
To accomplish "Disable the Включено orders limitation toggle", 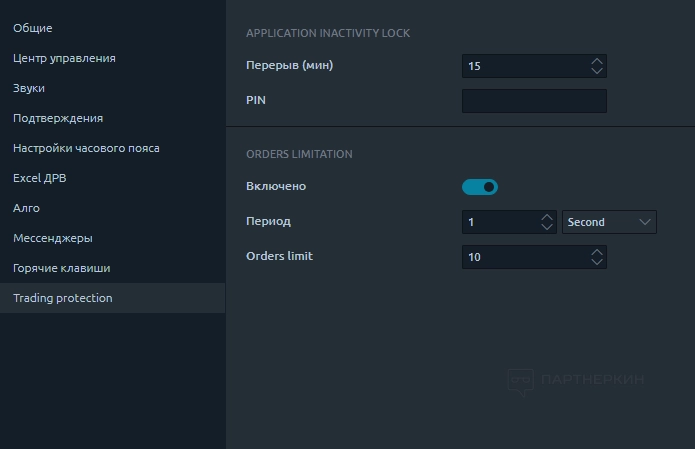I will pos(480,186).
